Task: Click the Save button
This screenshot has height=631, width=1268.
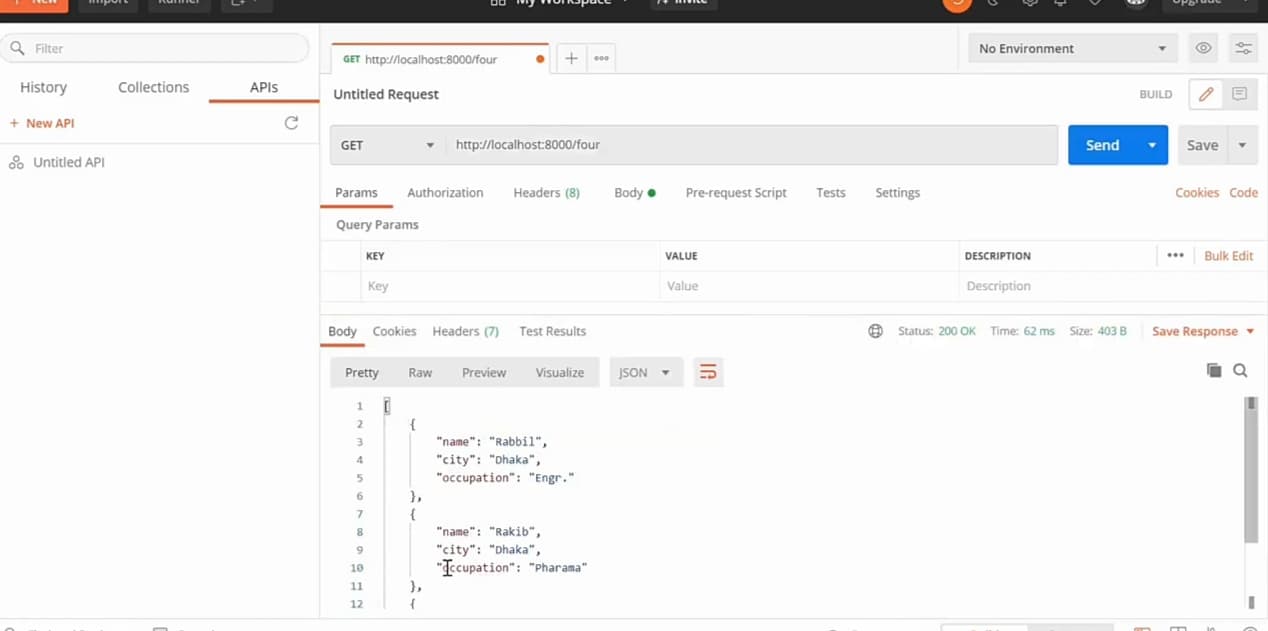Action: [x=1202, y=145]
